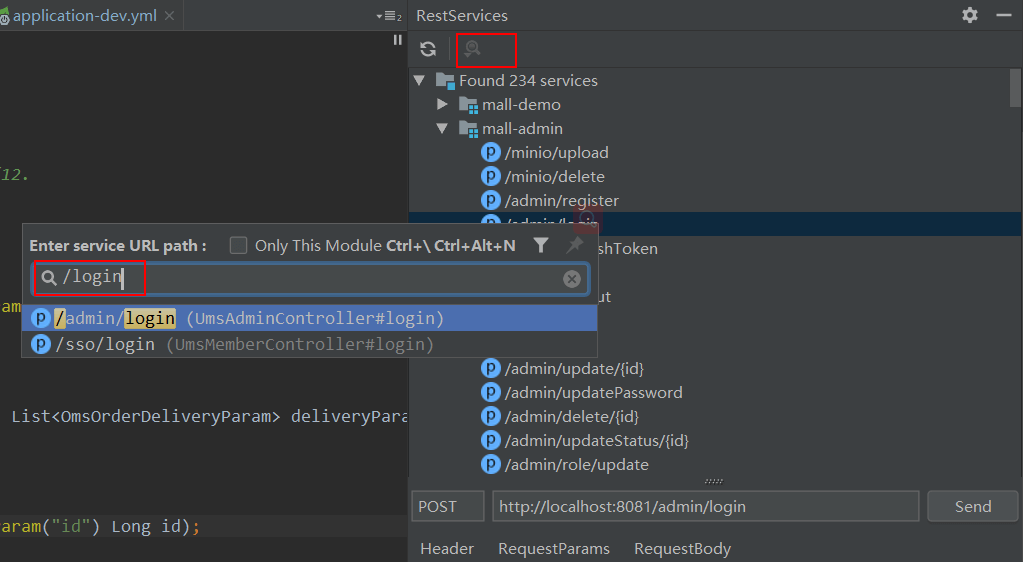Viewport: 1023px width, 562px height.
Task: Click the POST method field
Action: coord(448,507)
